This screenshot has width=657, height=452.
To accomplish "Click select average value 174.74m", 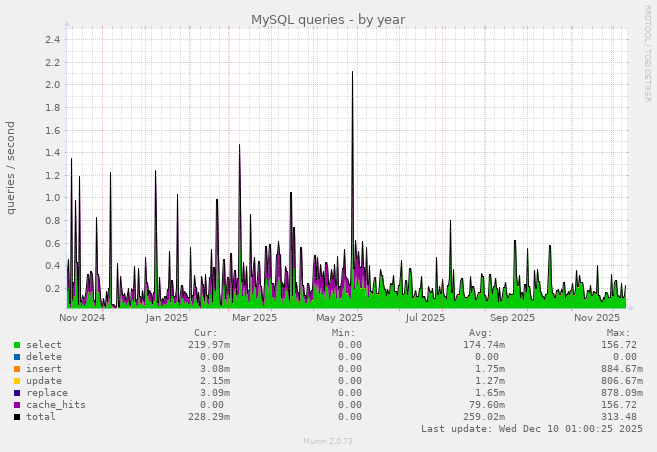I will pos(484,345).
